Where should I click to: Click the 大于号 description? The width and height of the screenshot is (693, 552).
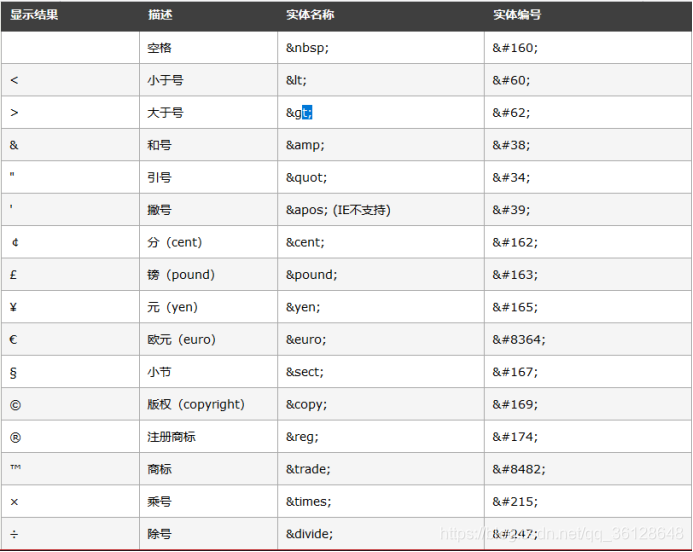[x=165, y=113]
